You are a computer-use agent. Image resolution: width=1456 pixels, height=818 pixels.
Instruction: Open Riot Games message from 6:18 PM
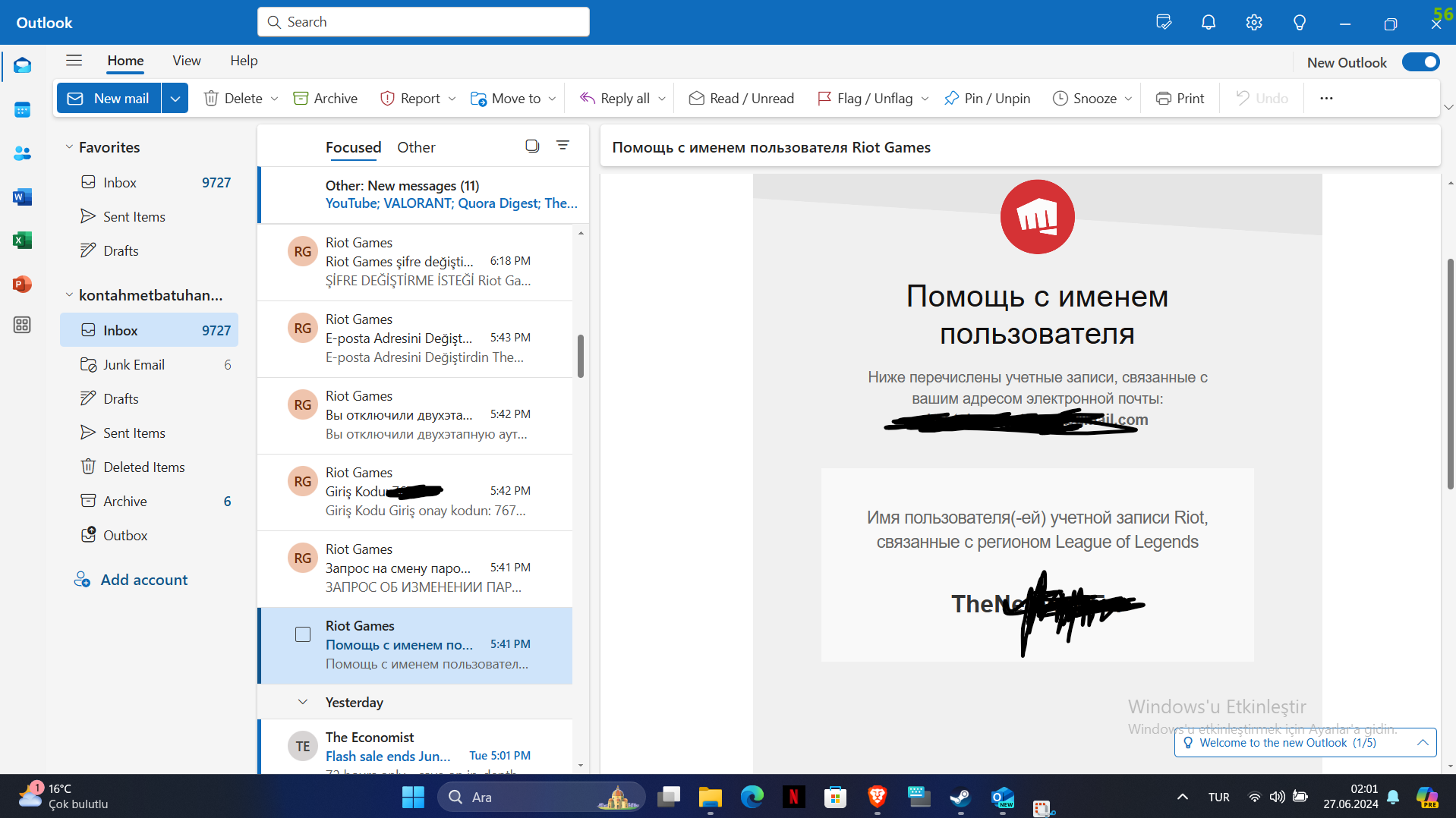pyautogui.click(x=415, y=262)
